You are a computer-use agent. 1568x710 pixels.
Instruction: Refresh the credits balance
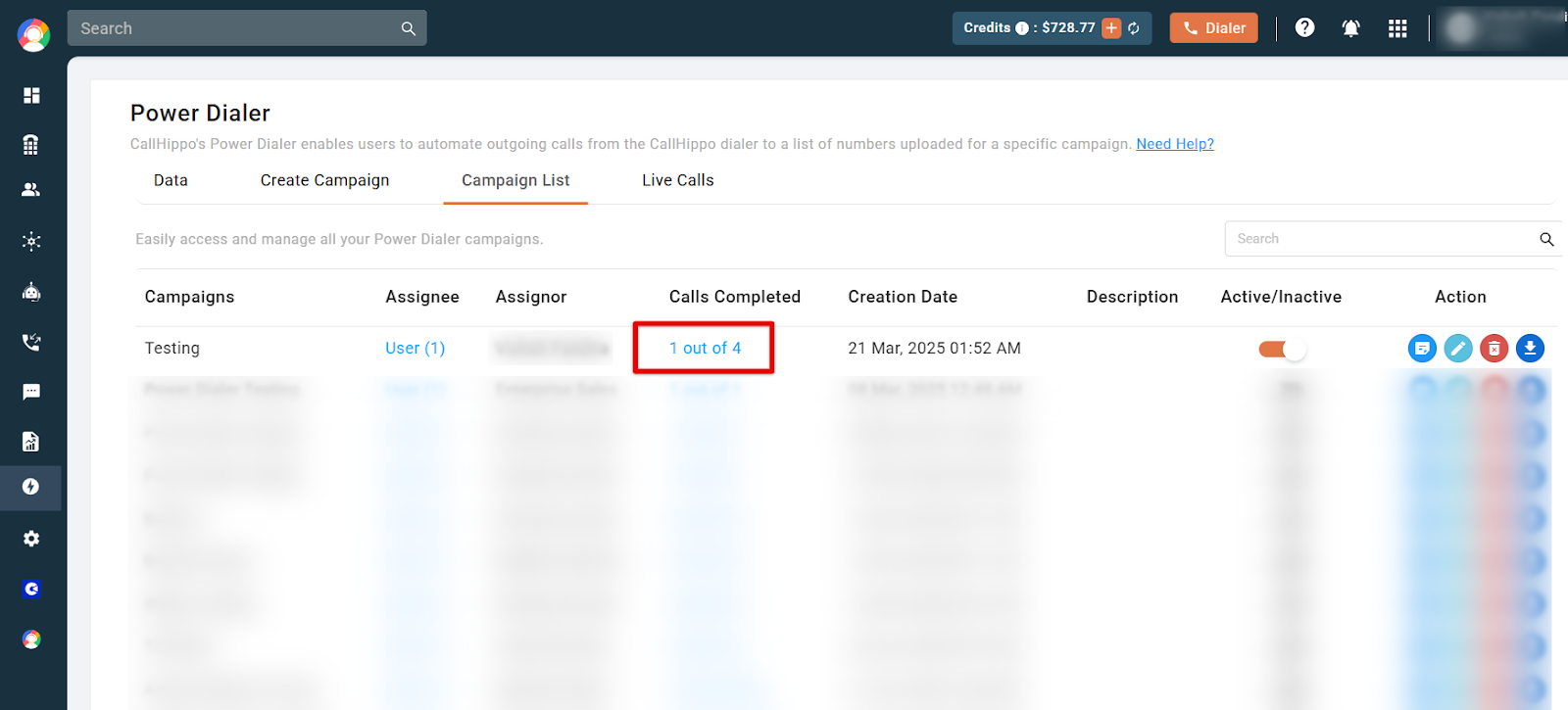(1134, 28)
